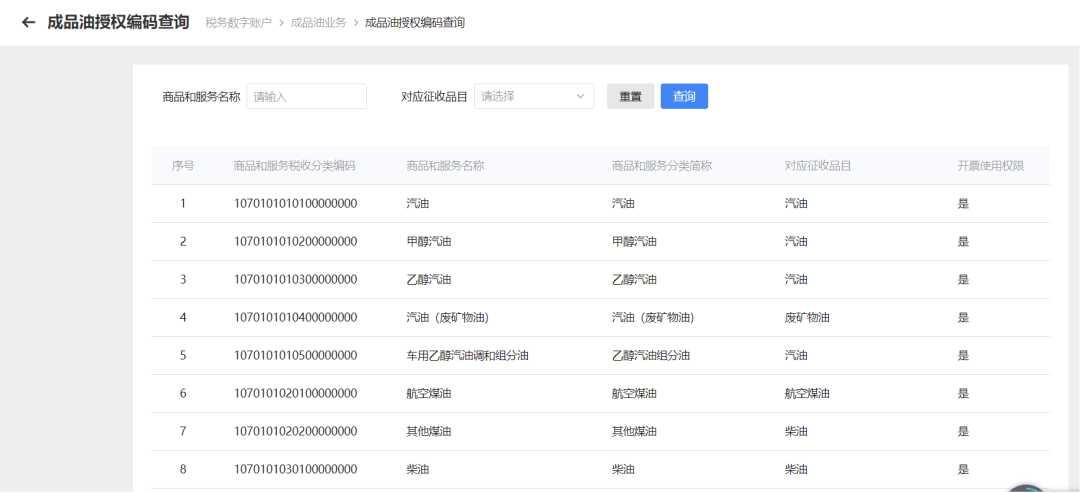Click the back arrow icon
Viewport: 1080px width, 493px height.
click(x=28, y=22)
